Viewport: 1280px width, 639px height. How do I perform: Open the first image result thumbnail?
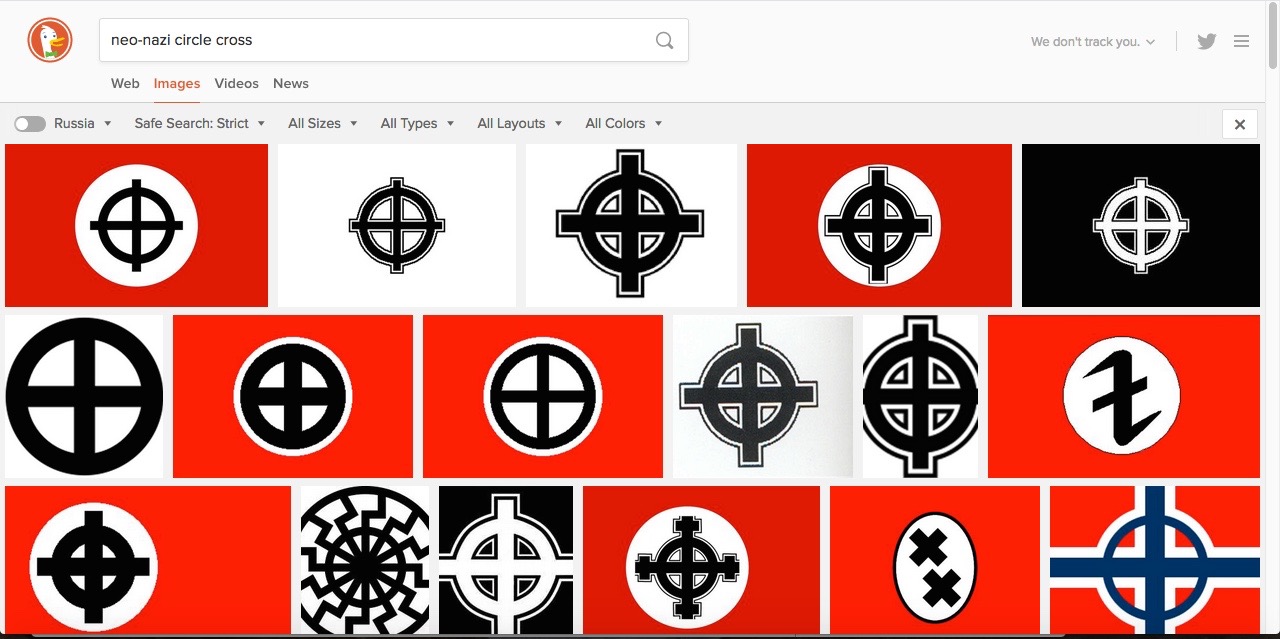(136, 225)
